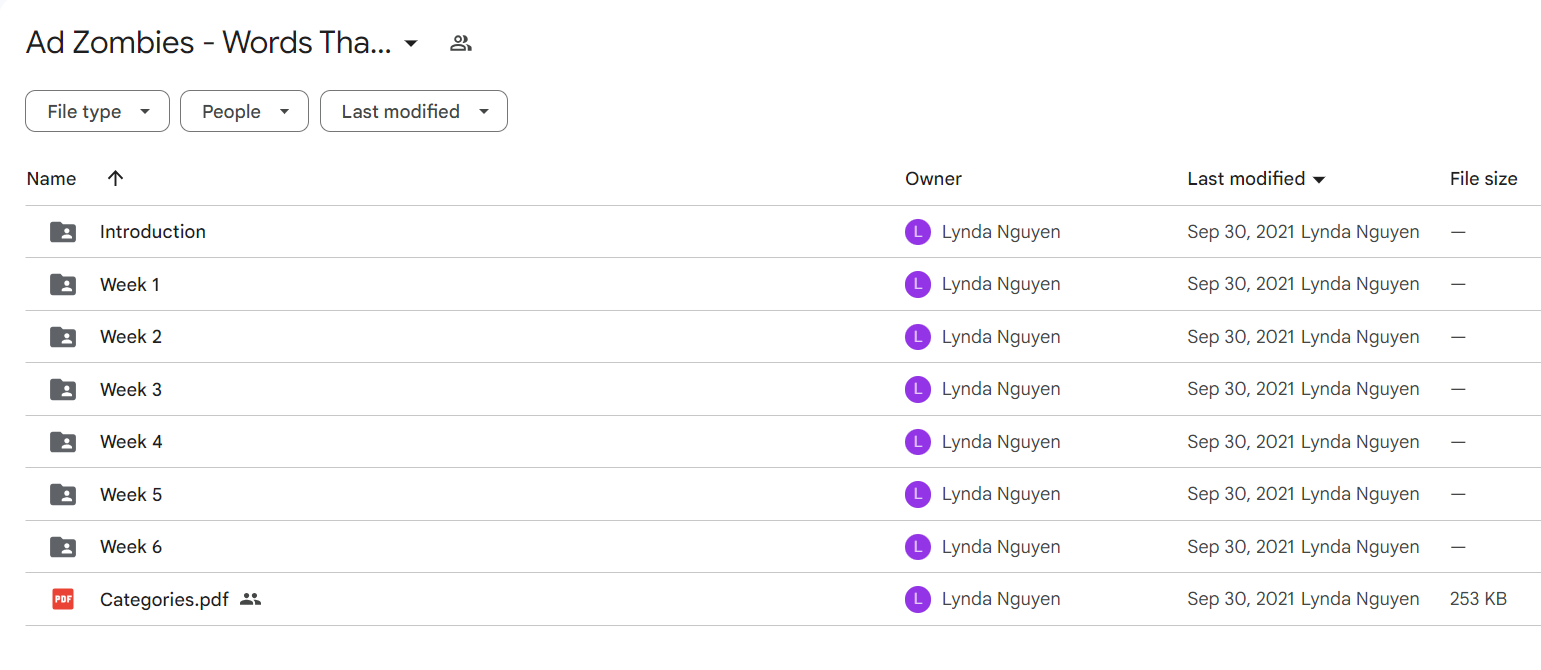Viewport: 1541px width, 670px height.
Task: Click the Introduction shared folder icon
Action: click(63, 232)
